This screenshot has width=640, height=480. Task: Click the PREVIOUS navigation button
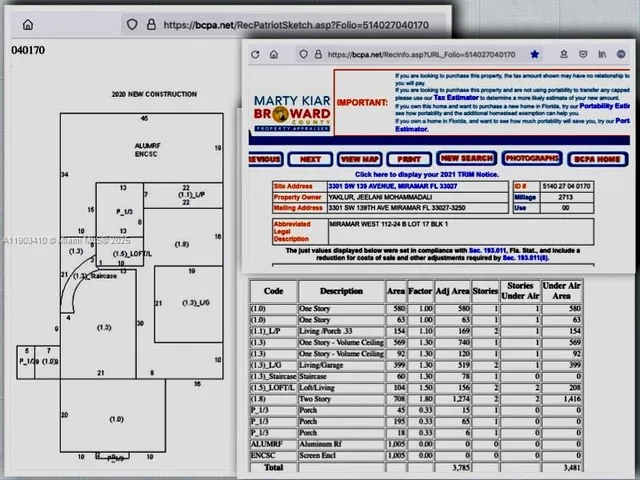264,159
